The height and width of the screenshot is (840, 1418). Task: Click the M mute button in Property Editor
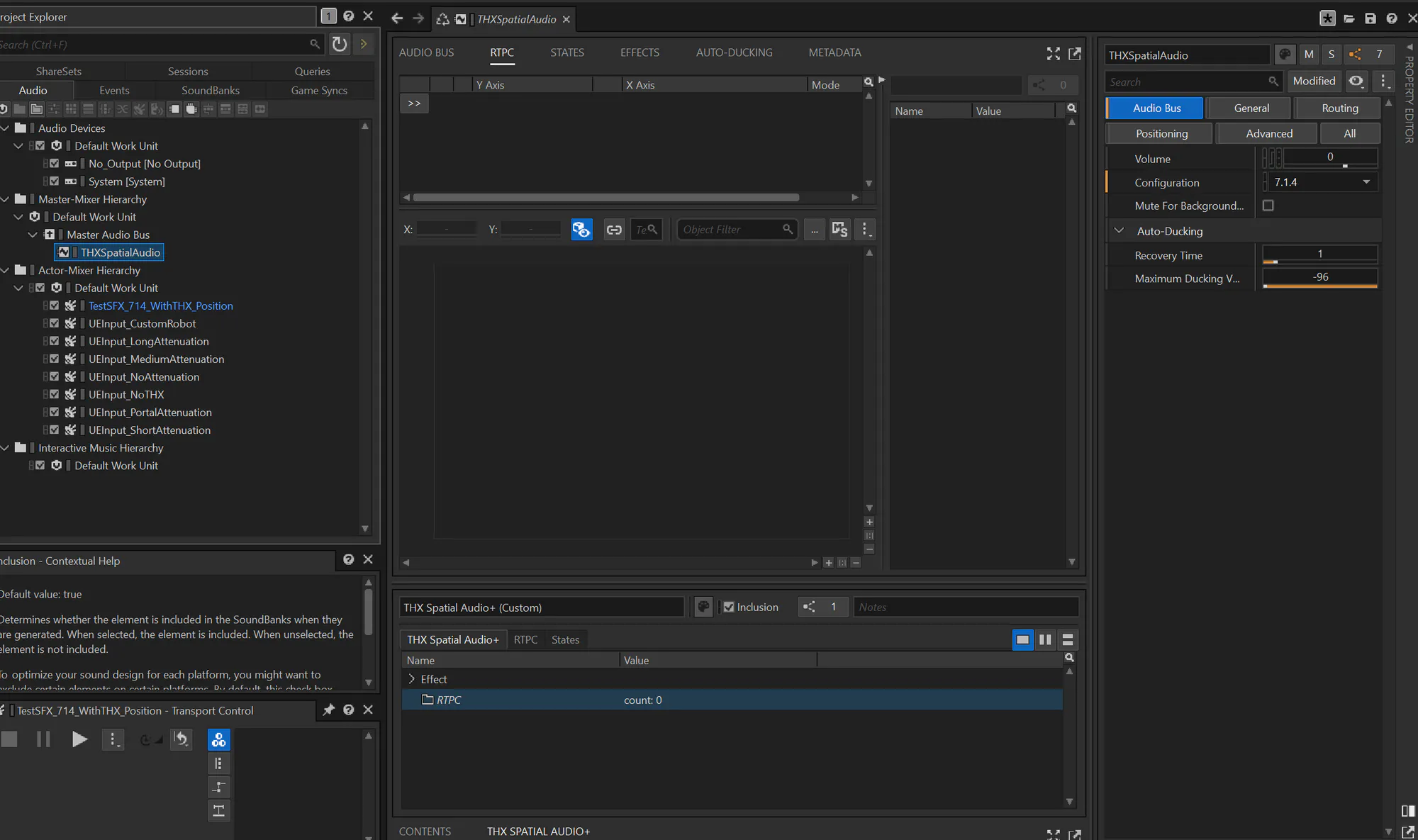coord(1309,55)
